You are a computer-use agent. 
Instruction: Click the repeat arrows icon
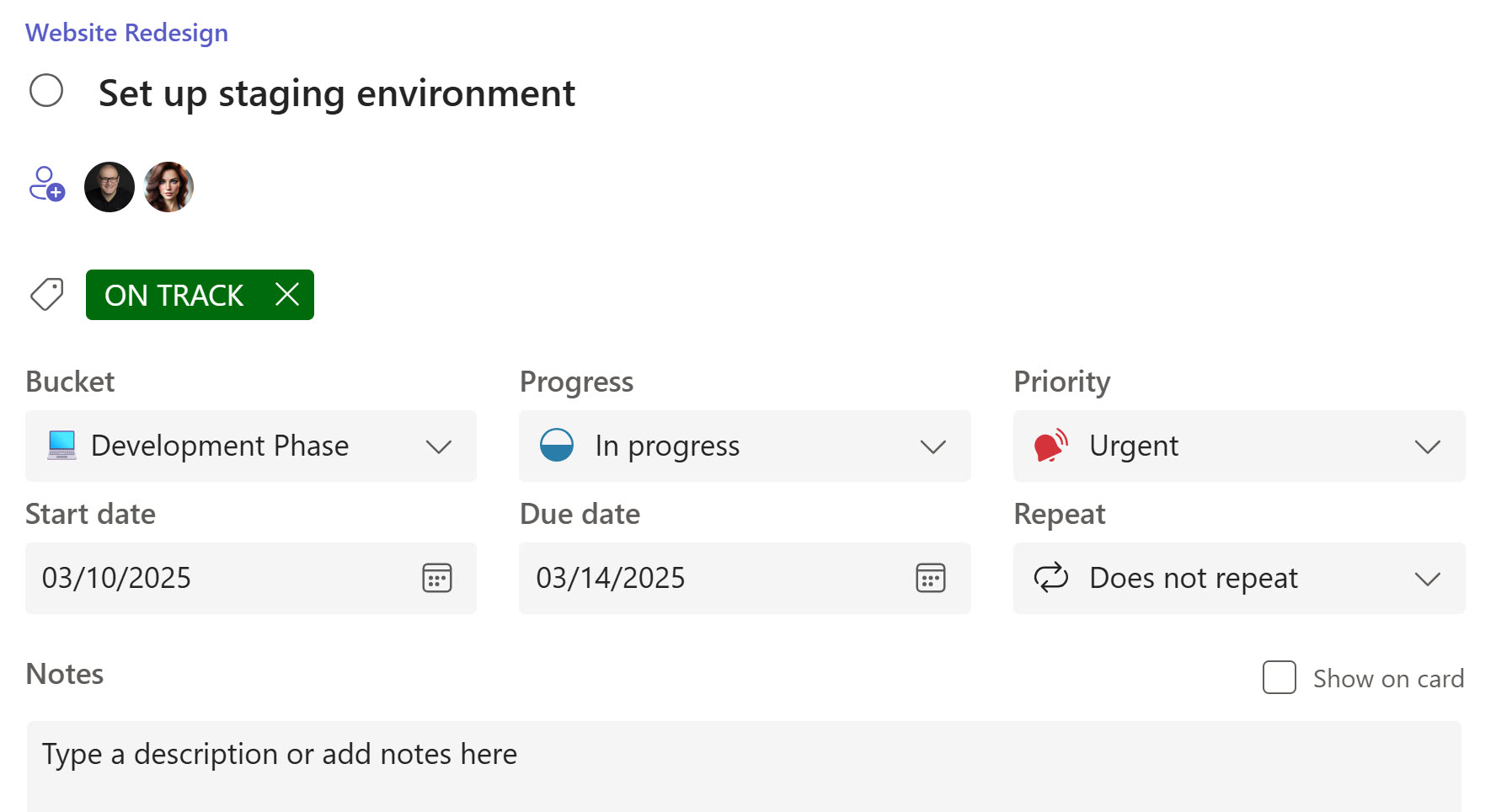point(1050,578)
